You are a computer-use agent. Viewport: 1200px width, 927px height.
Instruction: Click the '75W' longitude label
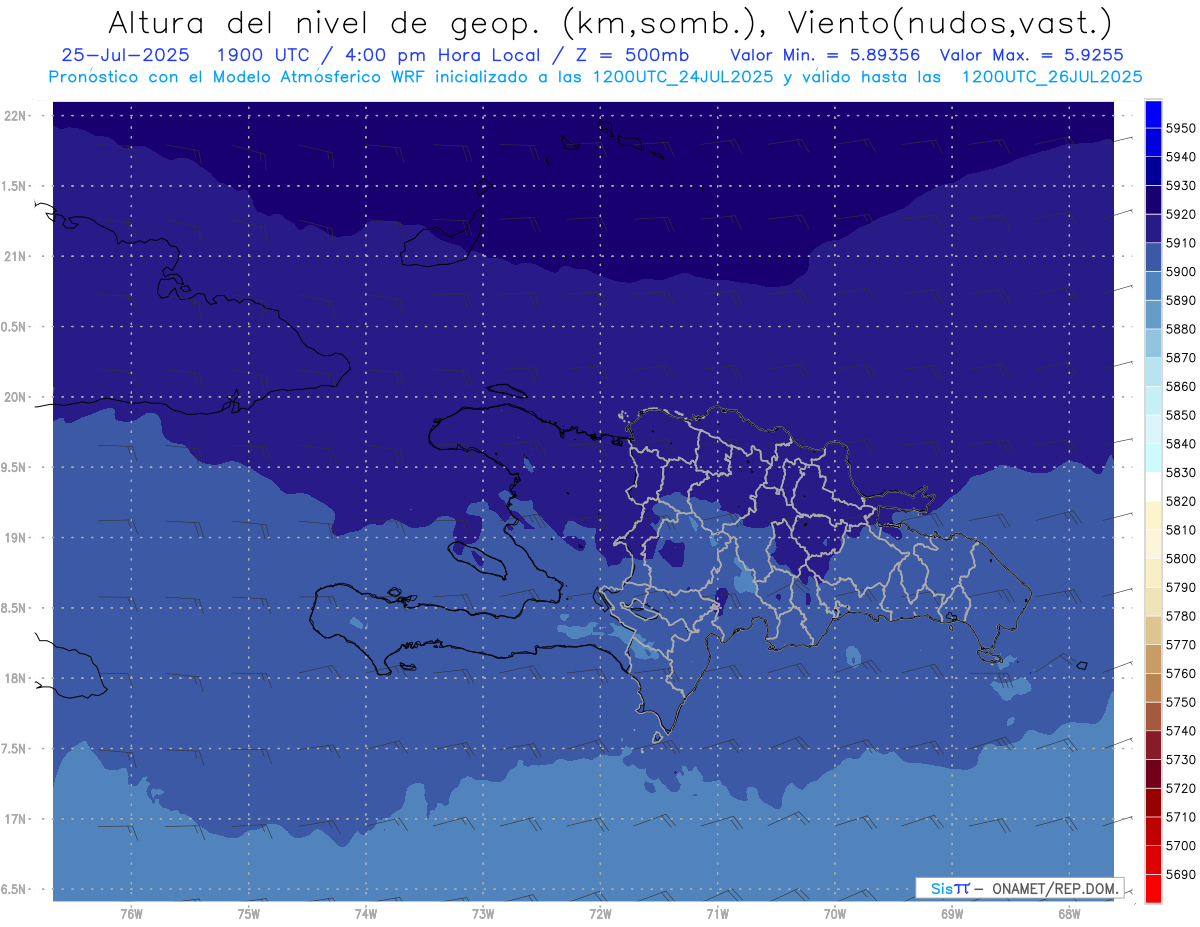249,913
